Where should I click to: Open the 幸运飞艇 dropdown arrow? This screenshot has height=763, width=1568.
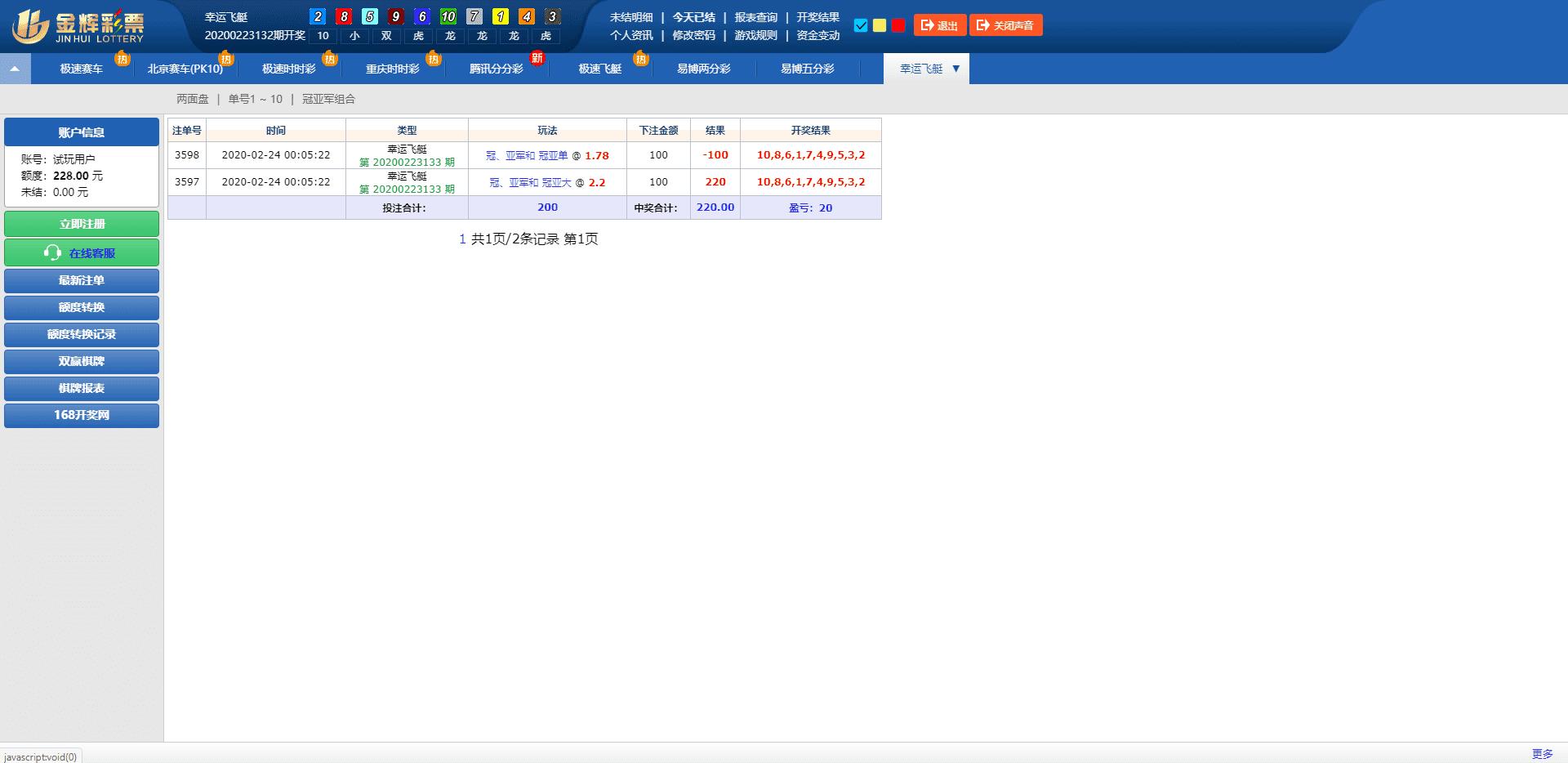(x=956, y=69)
